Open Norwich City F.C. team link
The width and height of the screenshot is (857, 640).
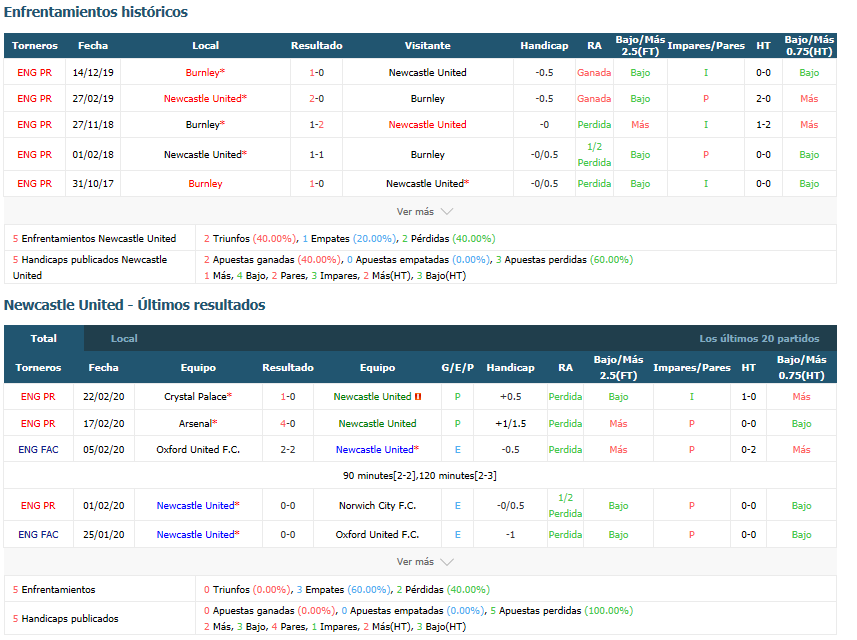377,506
